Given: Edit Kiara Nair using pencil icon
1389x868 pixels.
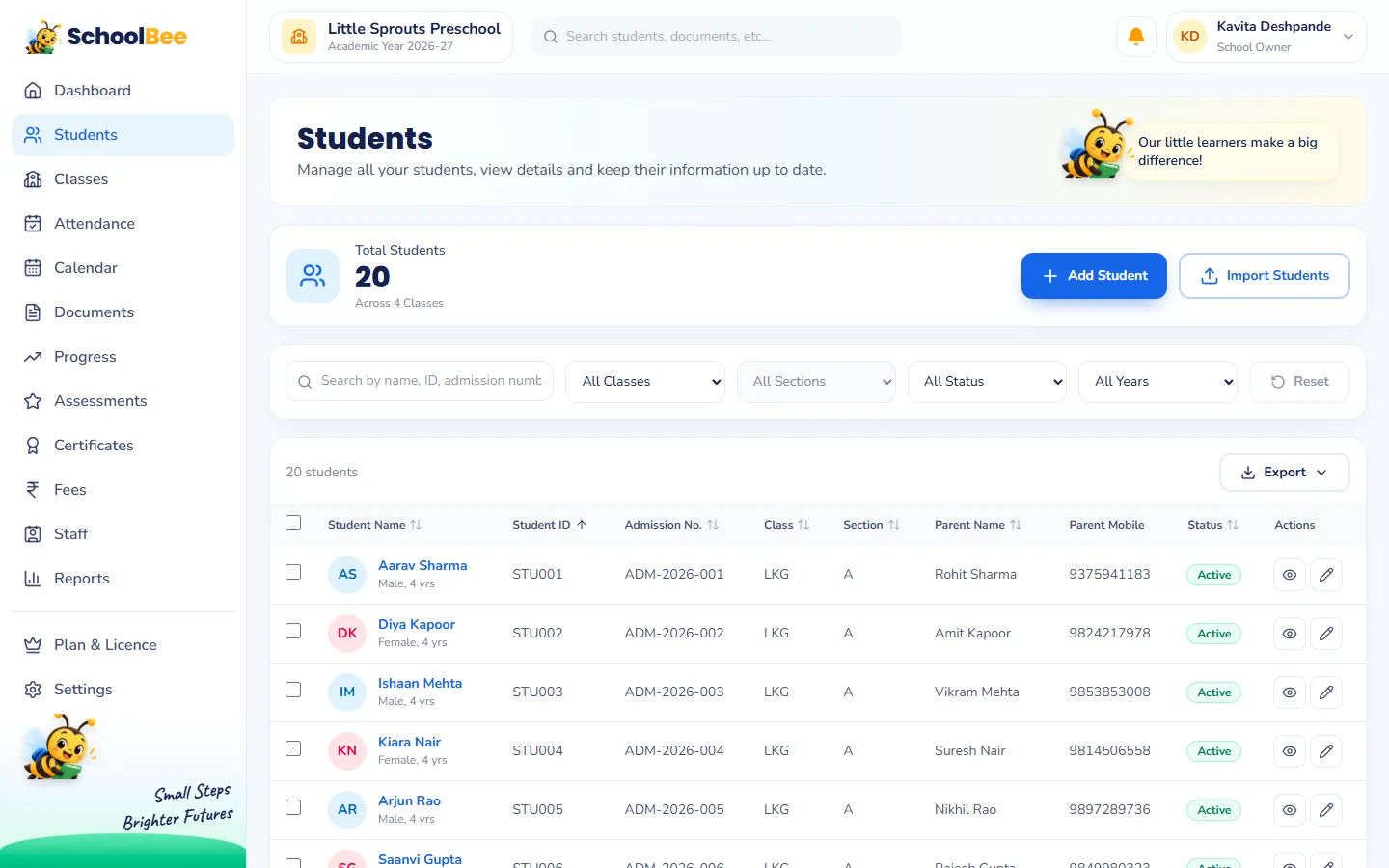Looking at the screenshot, I should [1326, 751].
